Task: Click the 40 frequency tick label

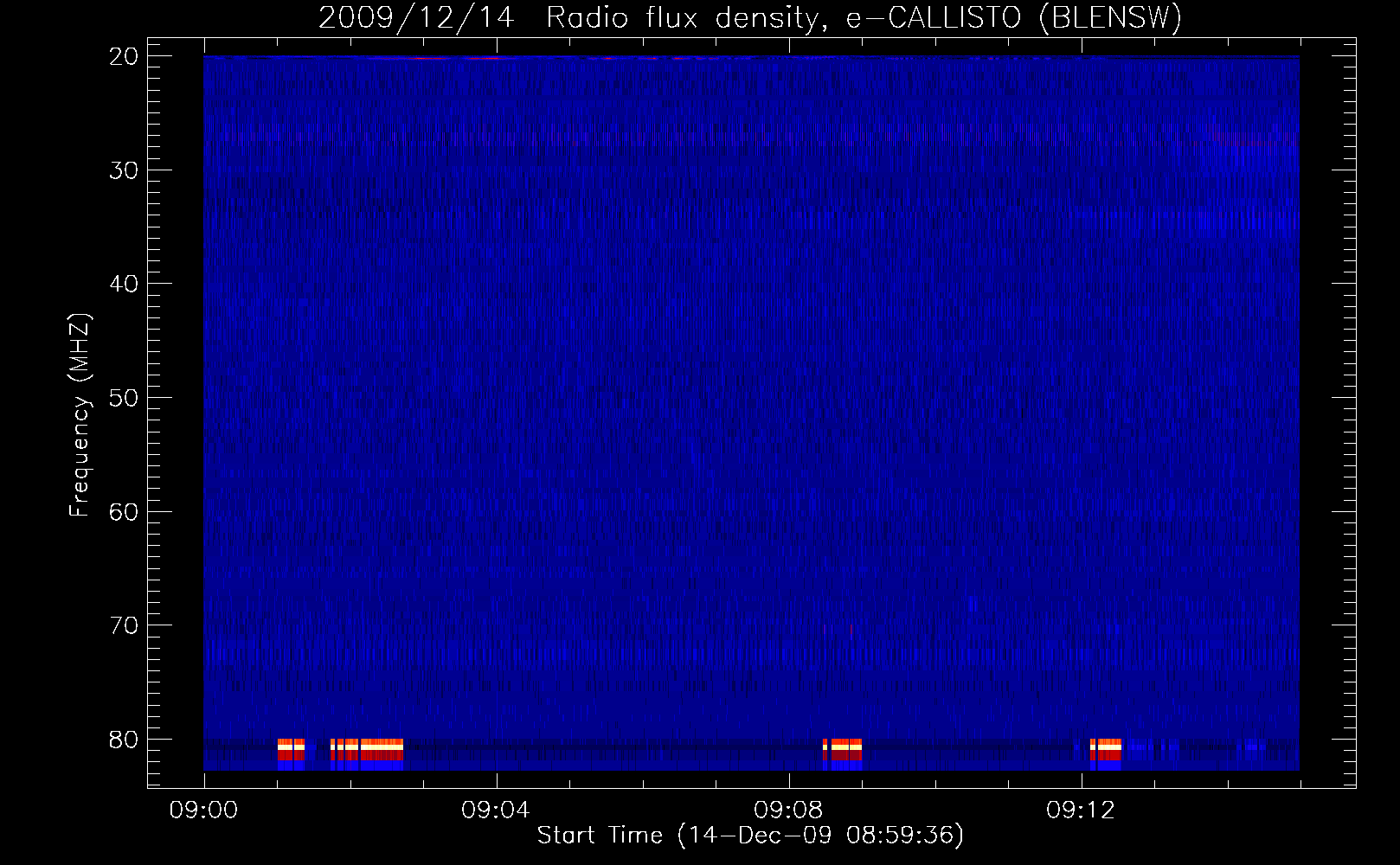Action: [123, 284]
